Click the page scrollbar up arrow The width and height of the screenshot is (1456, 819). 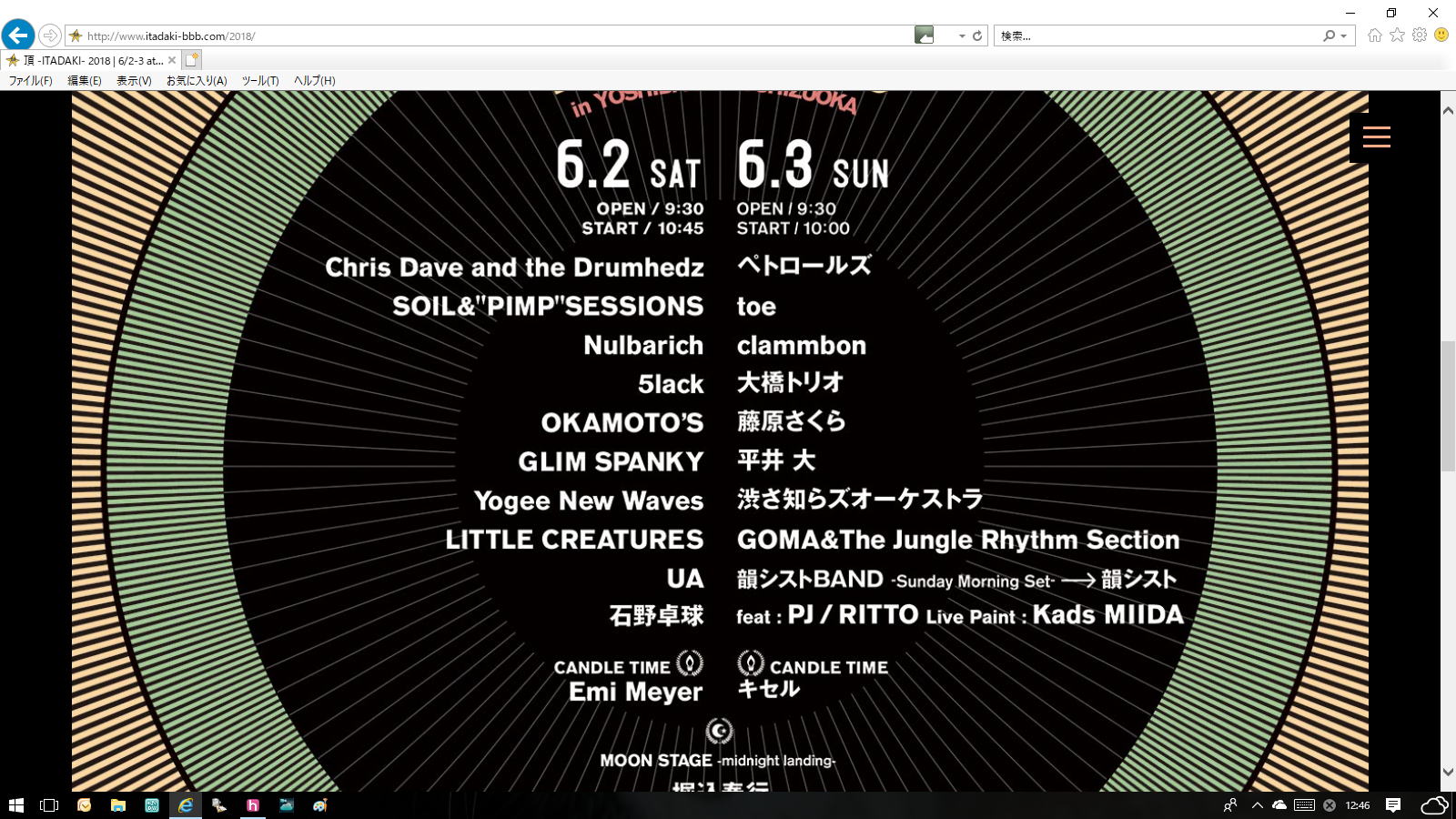point(1448,109)
